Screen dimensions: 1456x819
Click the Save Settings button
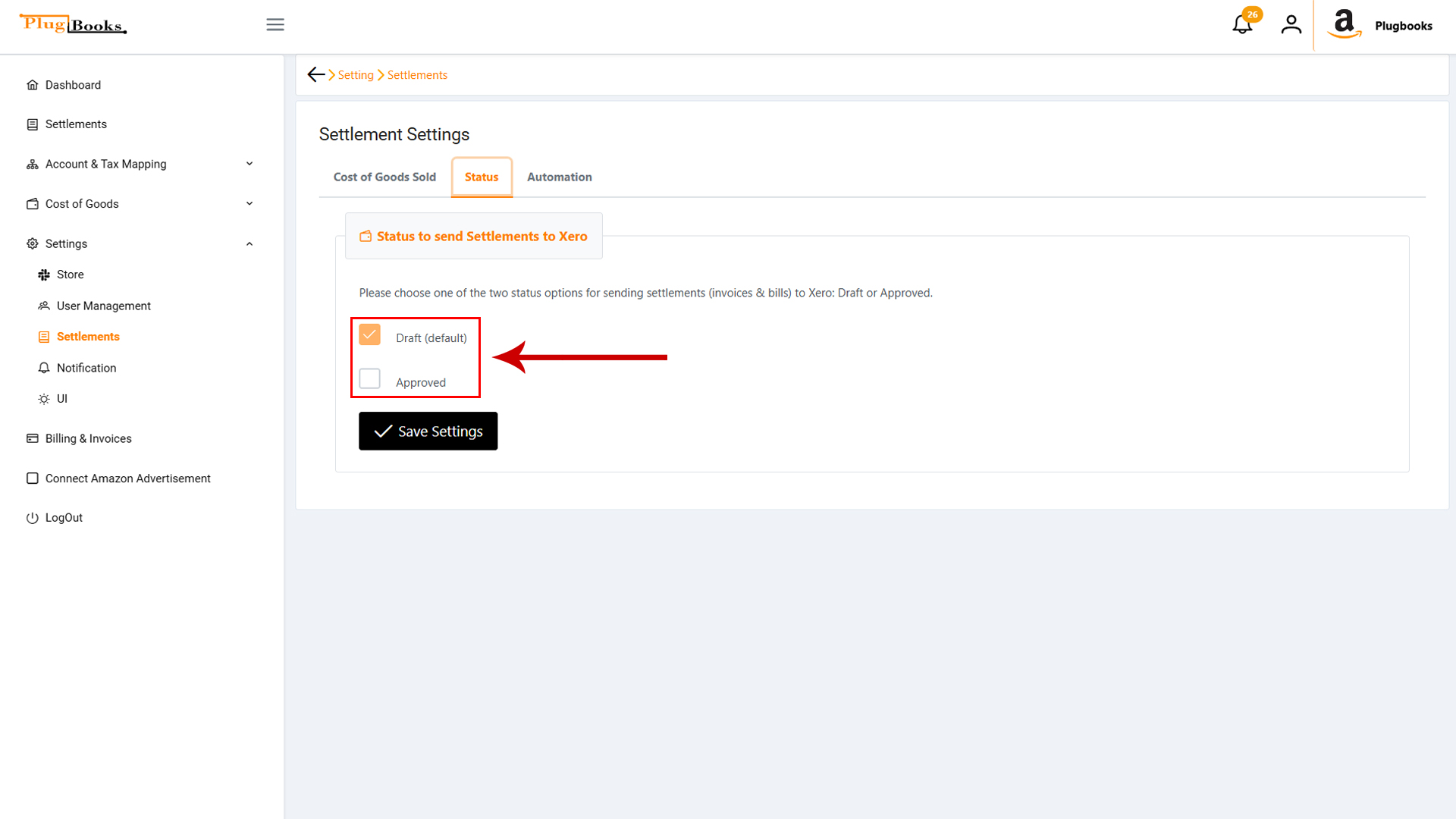[x=428, y=431]
